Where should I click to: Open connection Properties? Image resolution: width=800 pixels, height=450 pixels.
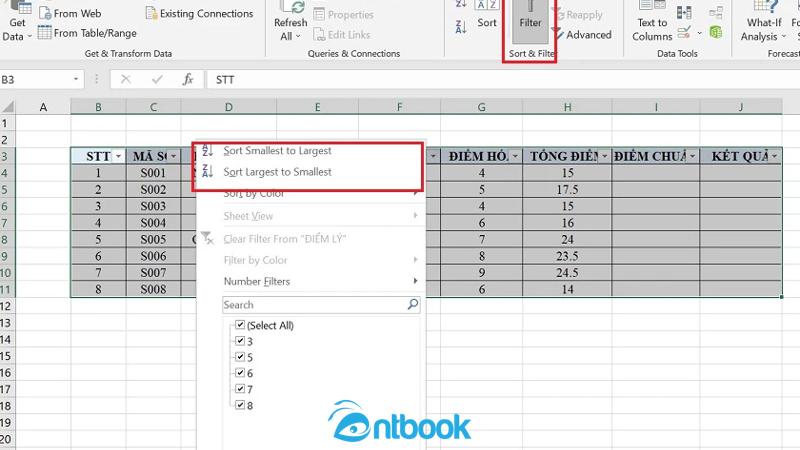pyautogui.click(x=343, y=15)
